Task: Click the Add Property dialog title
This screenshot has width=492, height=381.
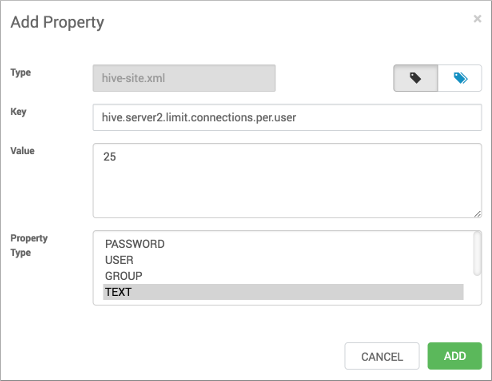Action: tap(57, 23)
